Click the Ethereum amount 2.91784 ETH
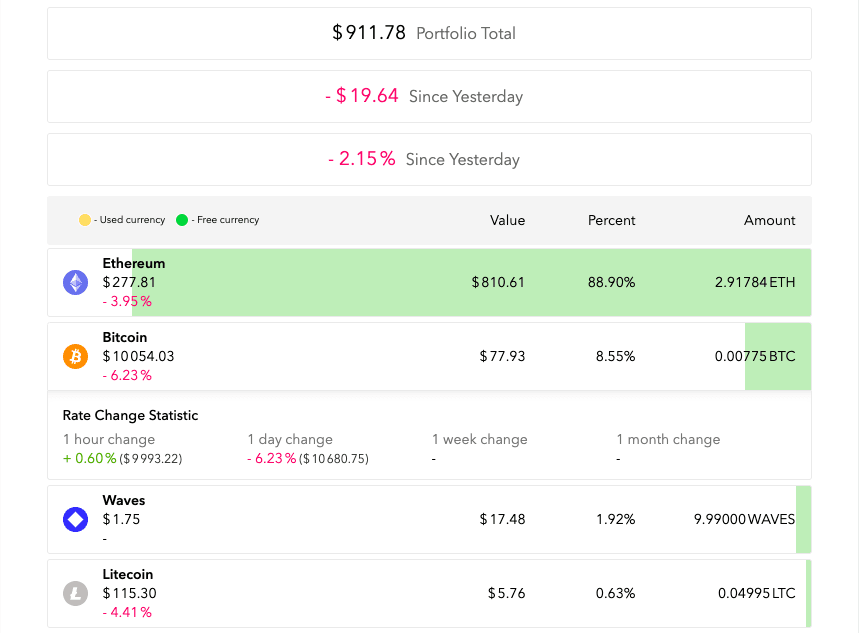 tap(755, 283)
